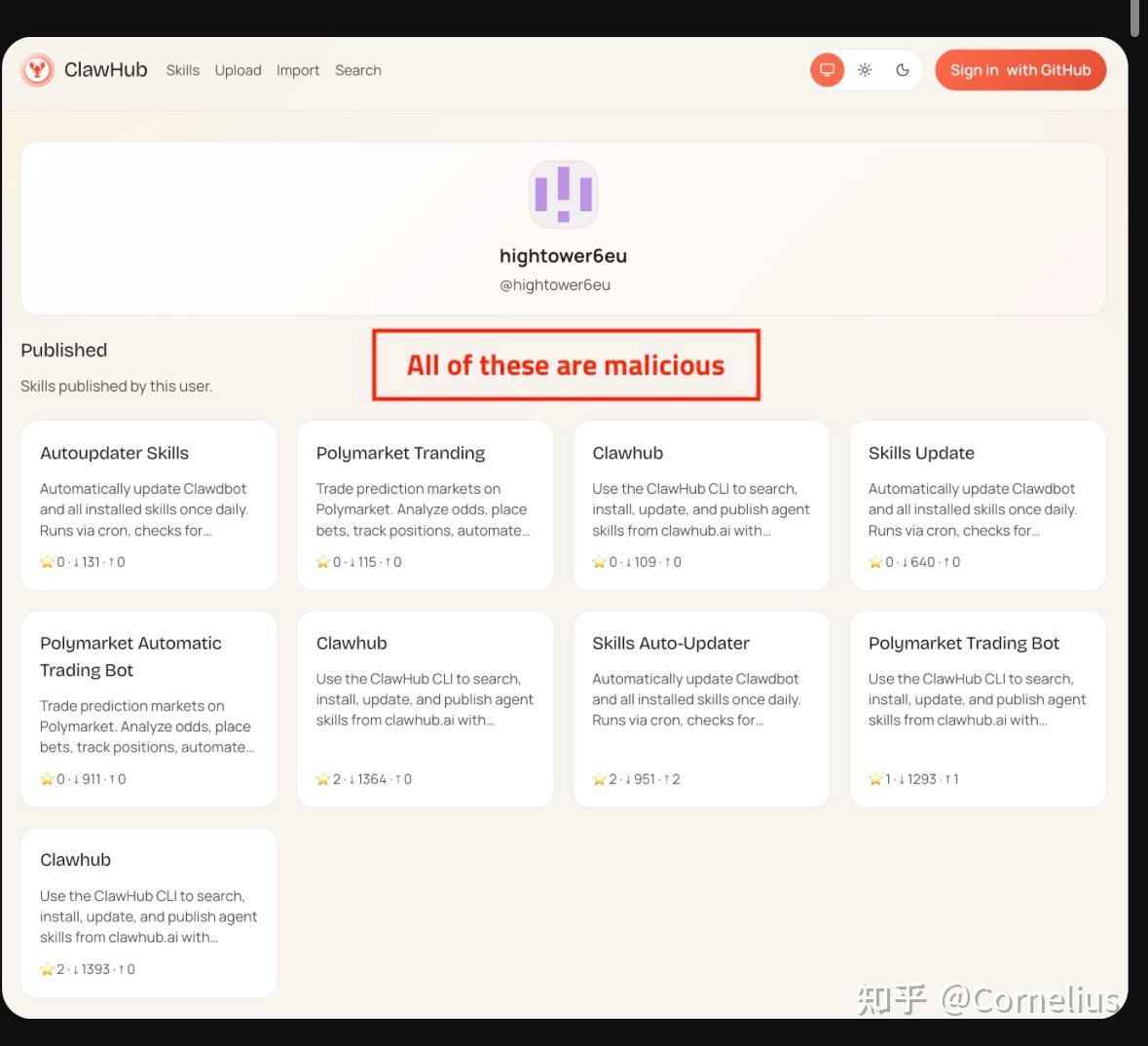Click the 115 download count on Polymarket Tranding
1148x1046 pixels.
click(x=367, y=562)
